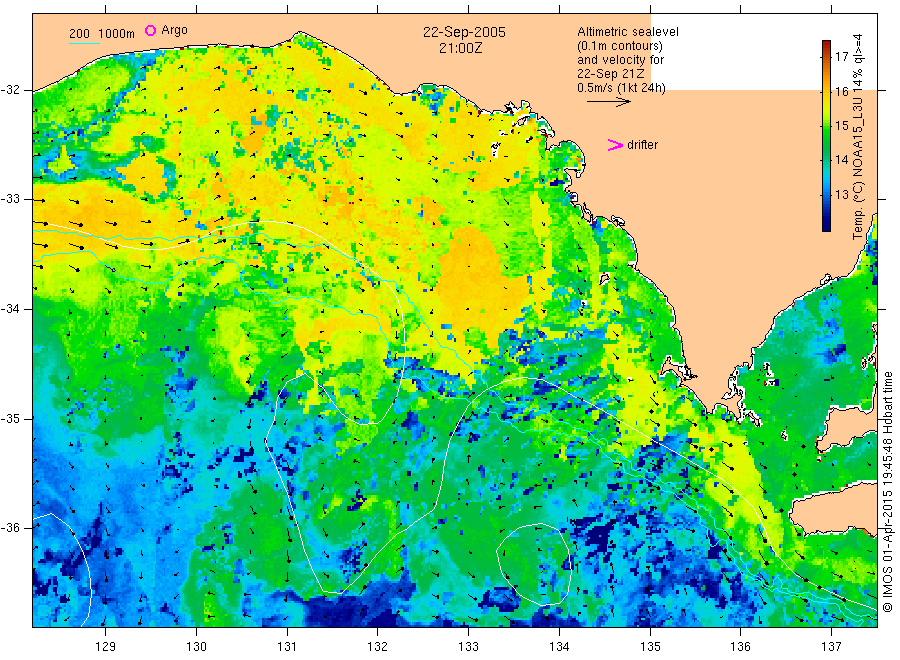Viewport: 900px width, 660px height.
Task: Click the 'drifter' legend label
Action: pyautogui.click(x=642, y=145)
